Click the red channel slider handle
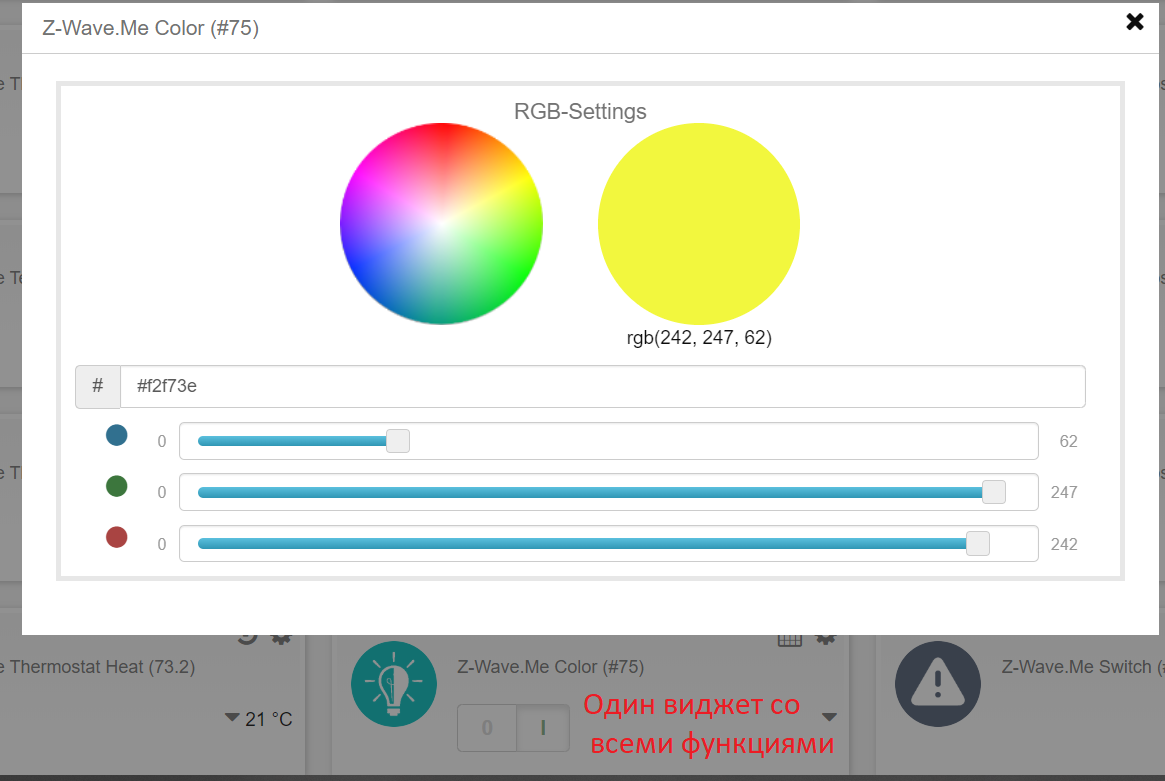1165x781 pixels. (978, 543)
